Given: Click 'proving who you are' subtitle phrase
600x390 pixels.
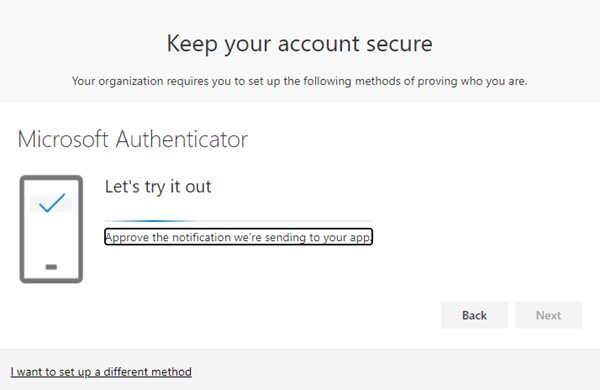Looking at the screenshot, I should [x=472, y=81].
